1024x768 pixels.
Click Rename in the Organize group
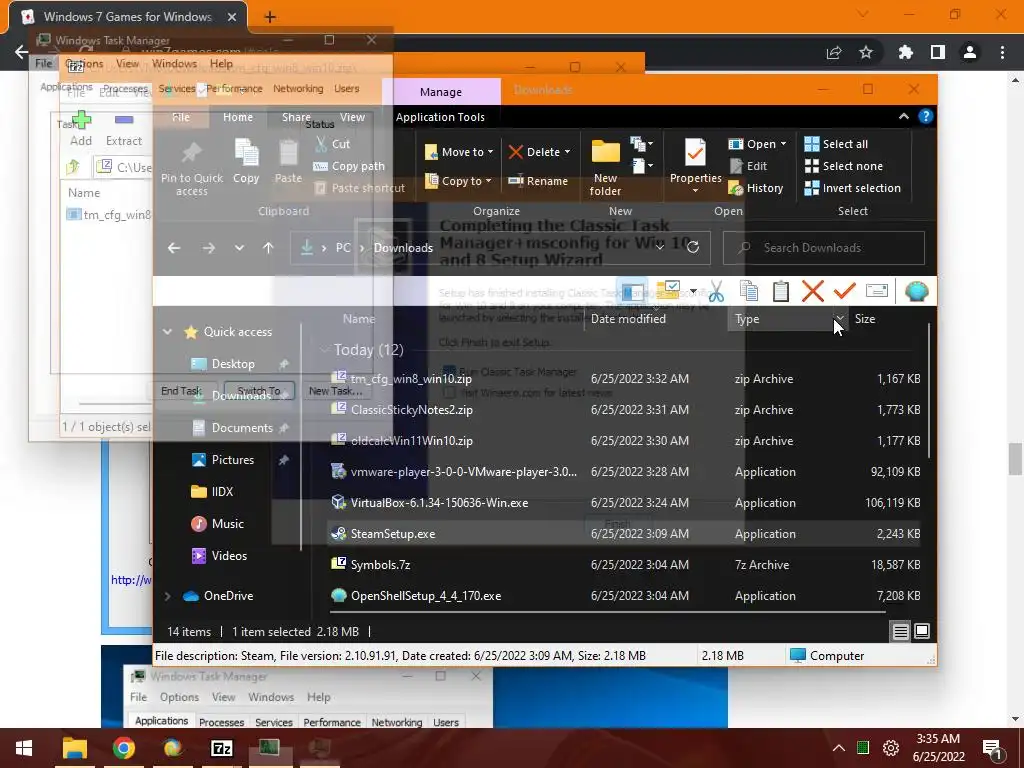click(538, 181)
